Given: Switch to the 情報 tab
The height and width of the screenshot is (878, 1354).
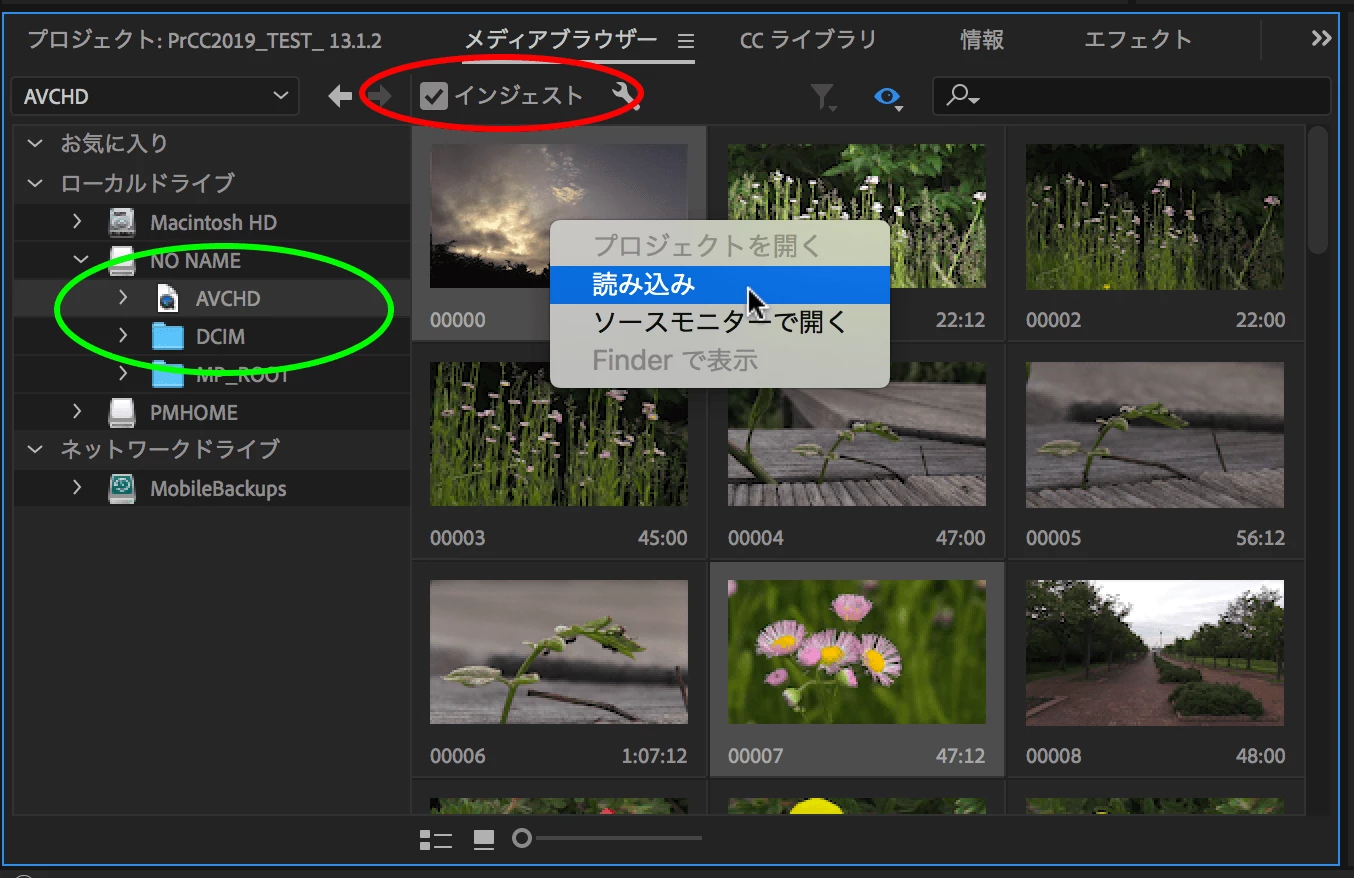Looking at the screenshot, I should (x=982, y=40).
